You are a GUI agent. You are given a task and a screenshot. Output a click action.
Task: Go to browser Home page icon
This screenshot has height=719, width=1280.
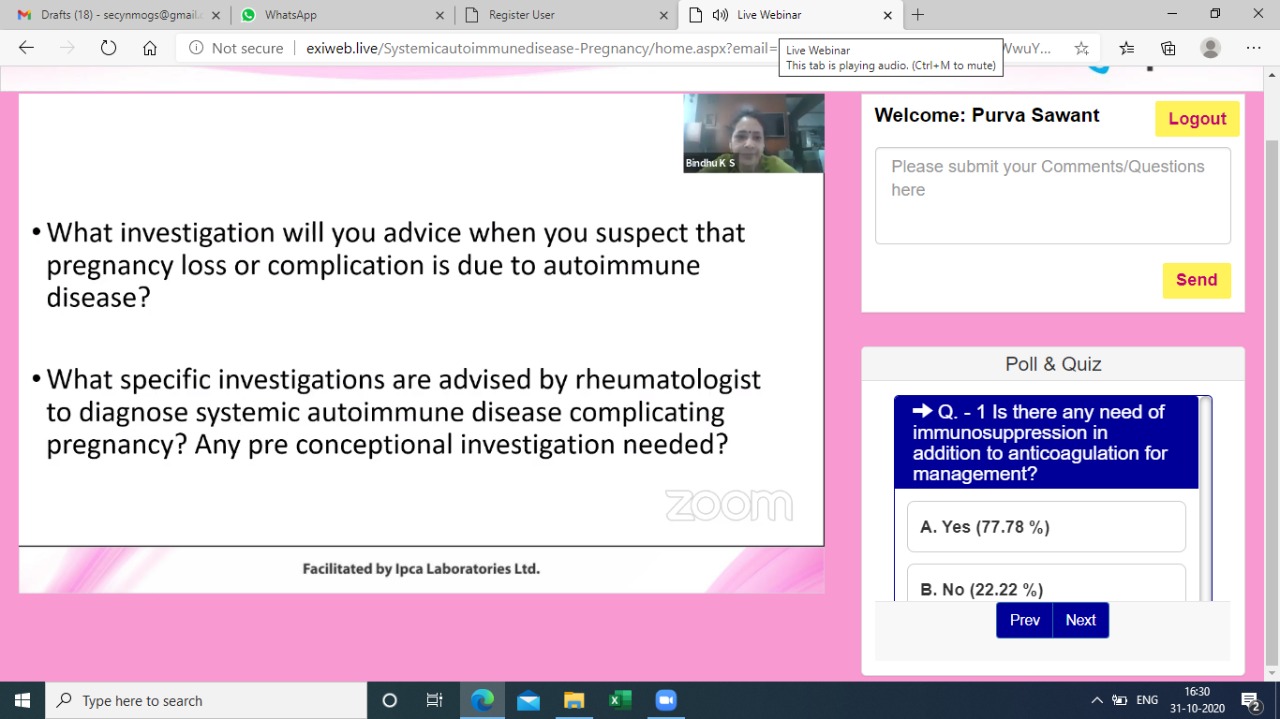(x=150, y=48)
